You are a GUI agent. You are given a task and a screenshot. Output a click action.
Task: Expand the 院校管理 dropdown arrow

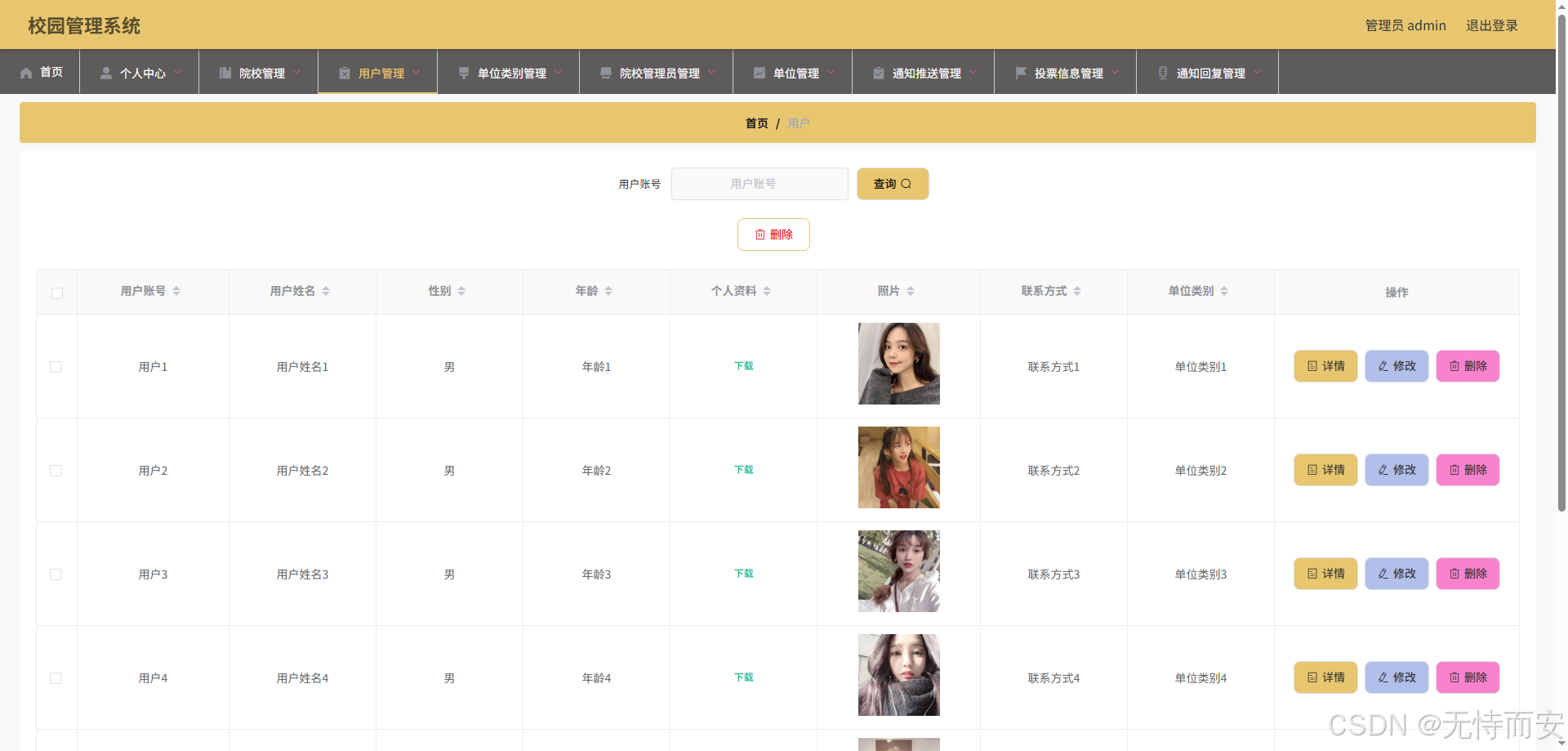296,72
